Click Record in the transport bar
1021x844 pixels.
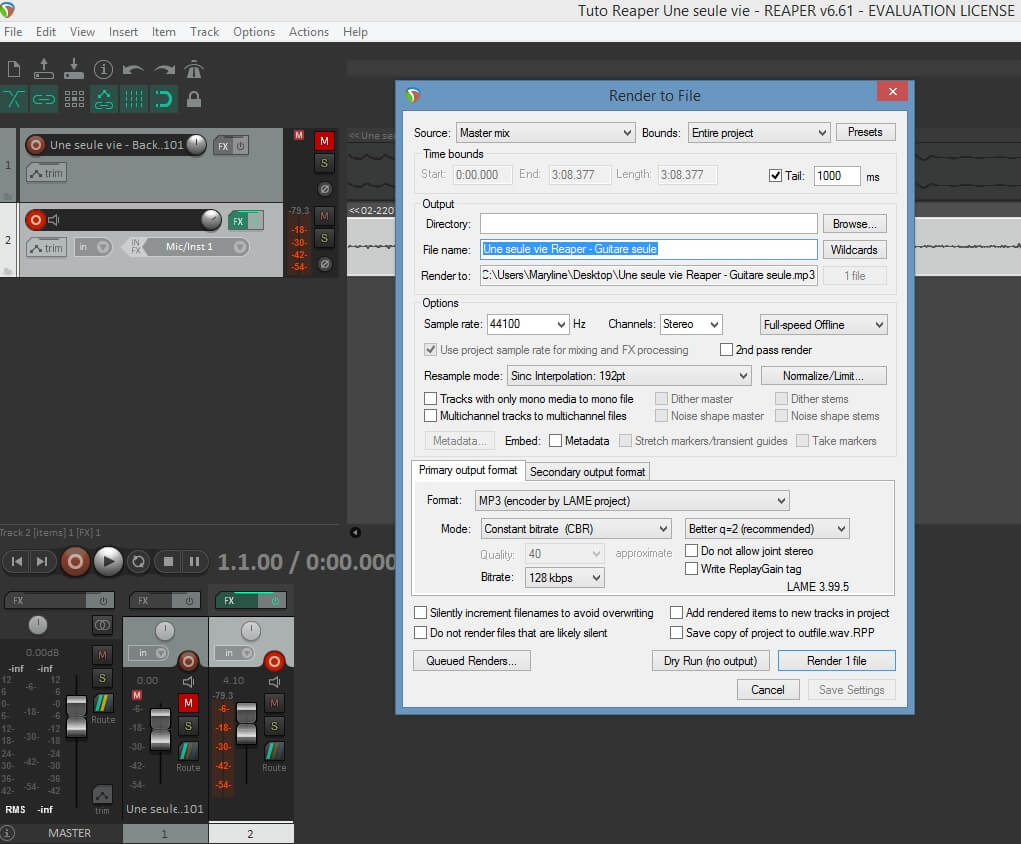[x=75, y=561]
